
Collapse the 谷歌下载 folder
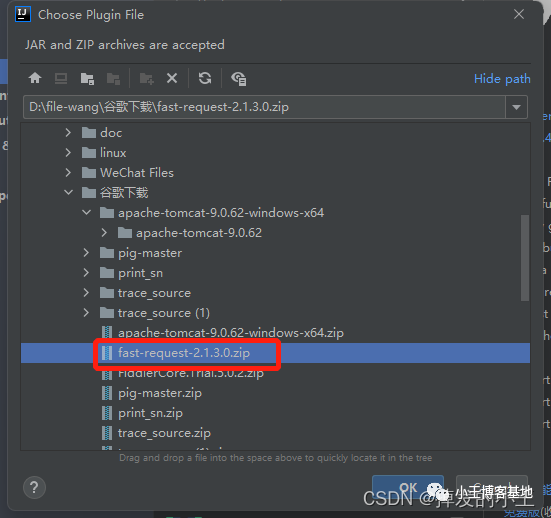[68, 192]
